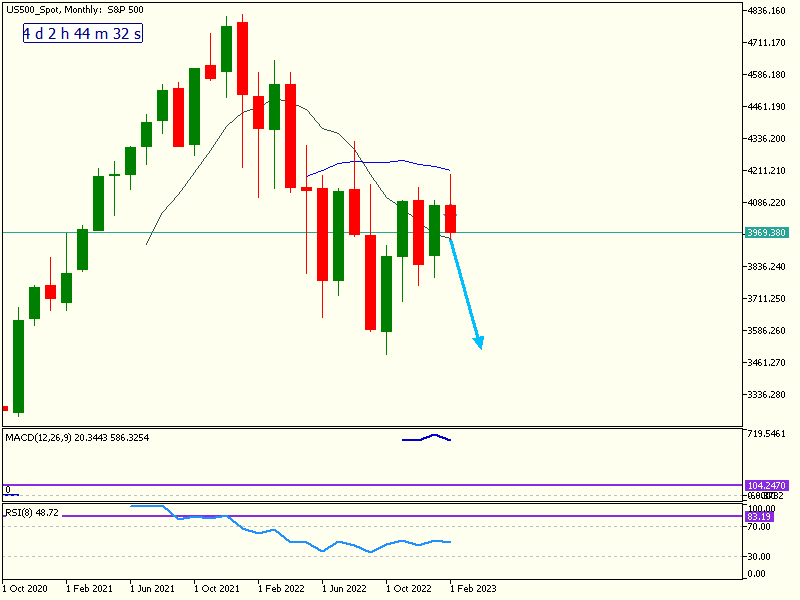This screenshot has height=600, width=800.
Task: Click the current price tag 3969.380
Action: (x=767, y=233)
